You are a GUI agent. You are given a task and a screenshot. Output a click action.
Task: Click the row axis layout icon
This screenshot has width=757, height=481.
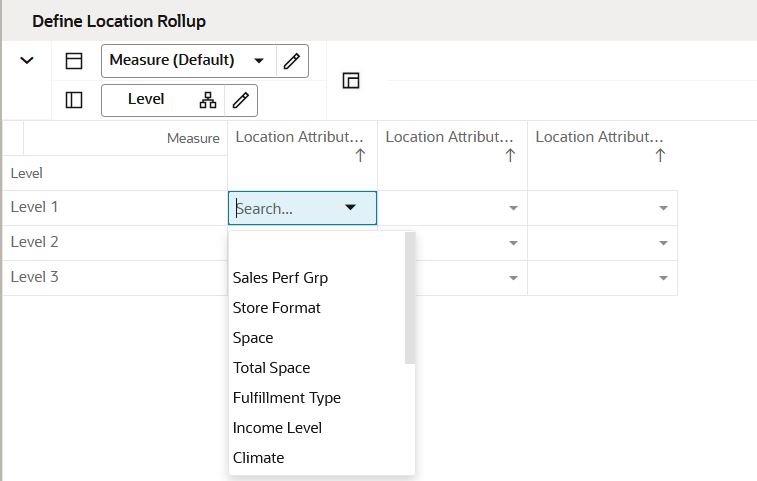click(74, 100)
